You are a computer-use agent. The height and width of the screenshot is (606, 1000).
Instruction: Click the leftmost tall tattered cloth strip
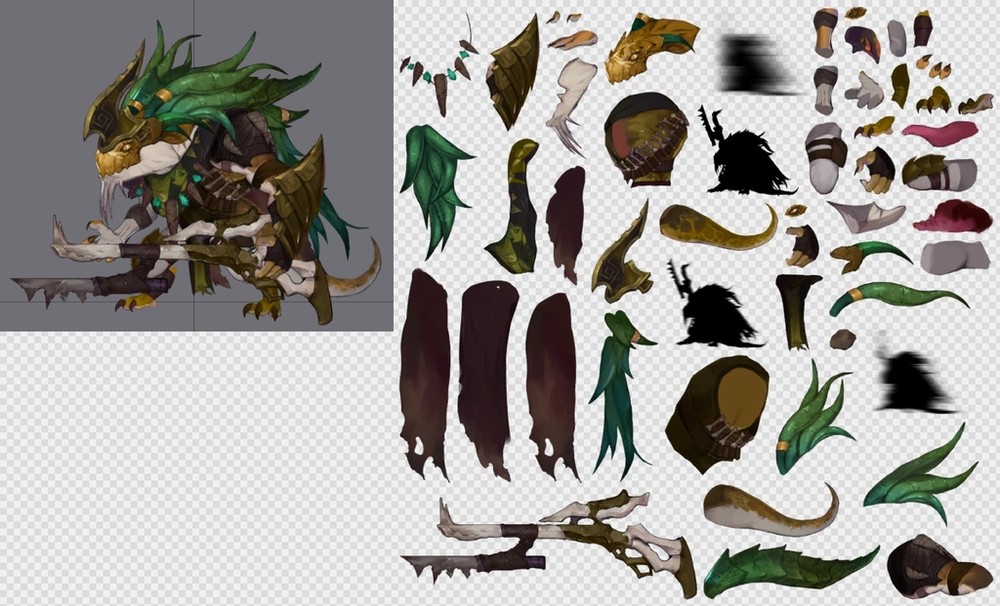(x=425, y=372)
